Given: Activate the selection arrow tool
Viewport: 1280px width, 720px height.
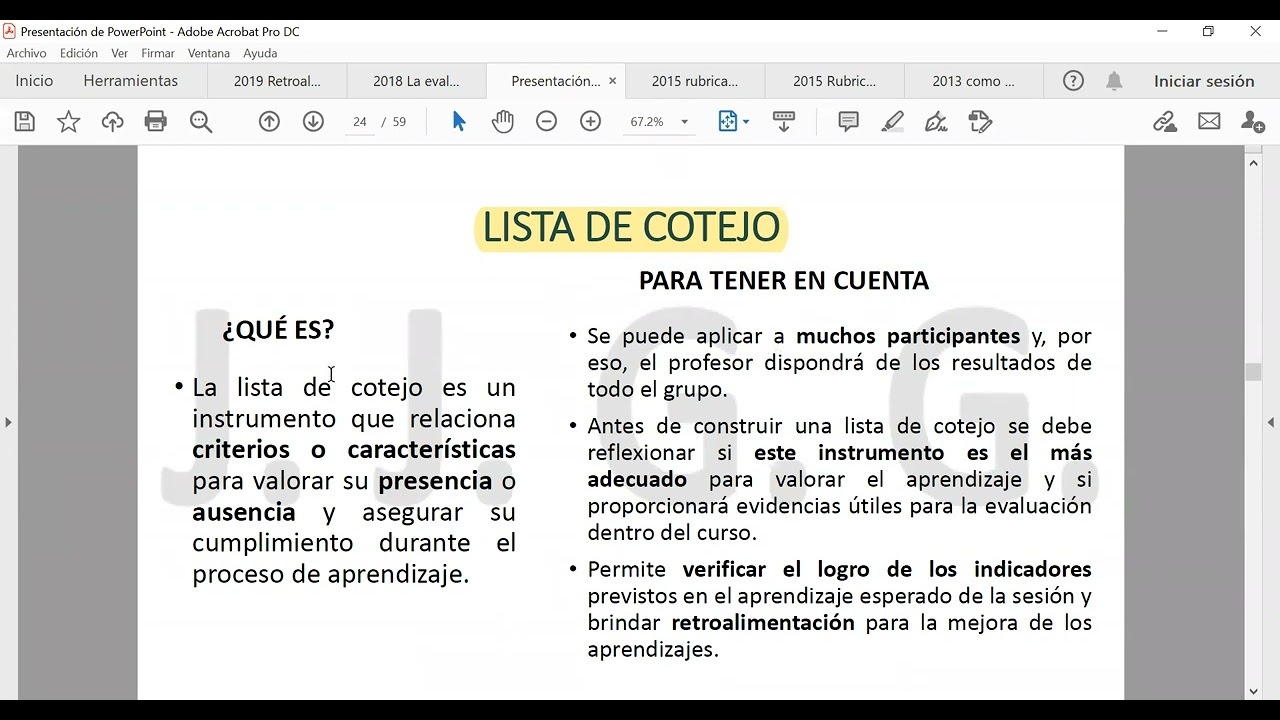Looking at the screenshot, I should pos(459,122).
